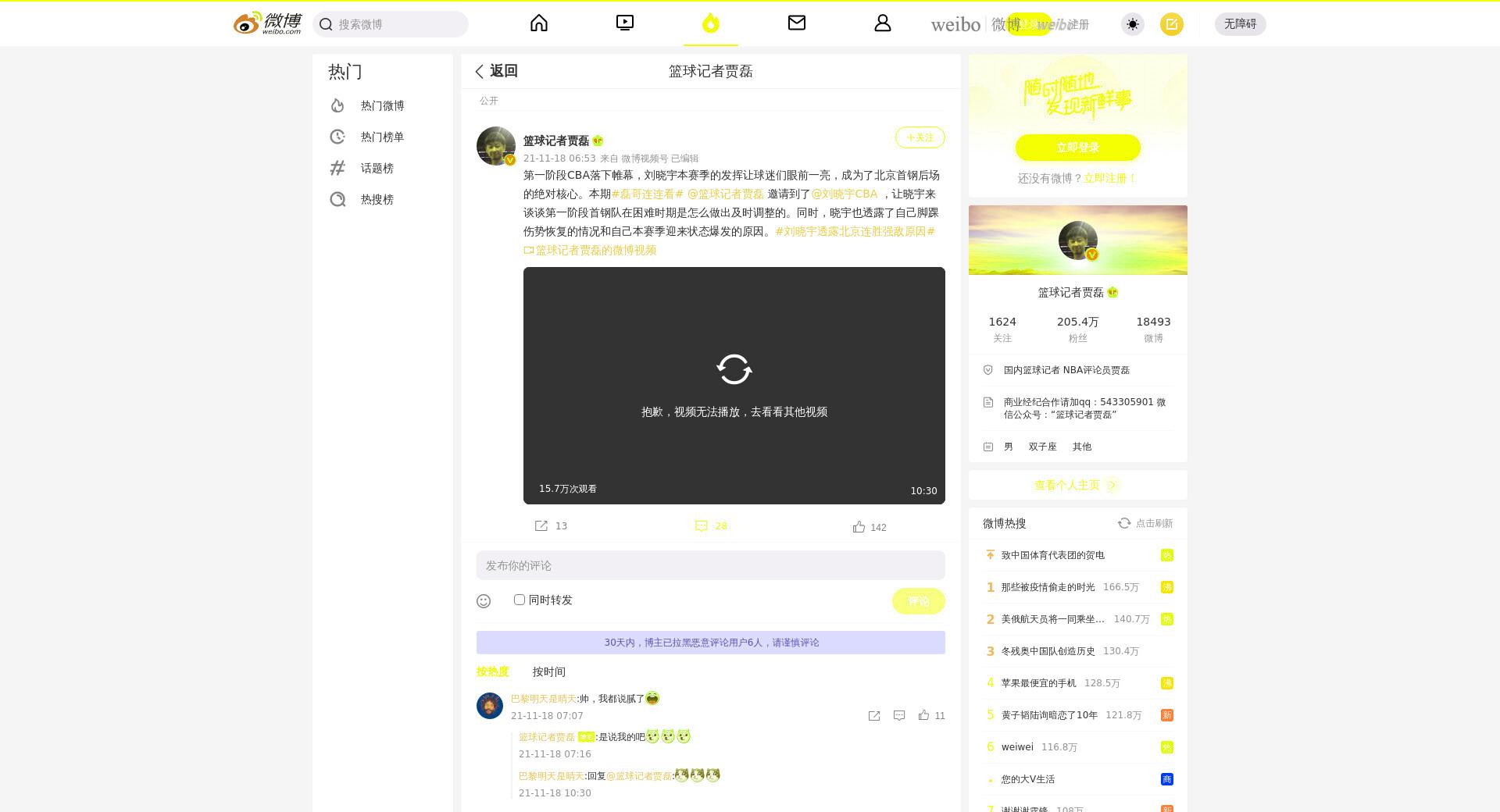This screenshot has height=812, width=1500.
Task: Click the 无障碍 accessibility button
Action: pyautogui.click(x=1240, y=24)
